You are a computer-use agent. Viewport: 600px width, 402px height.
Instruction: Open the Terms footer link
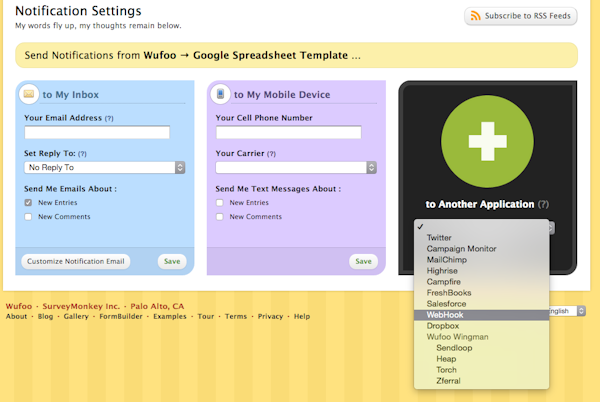236,317
